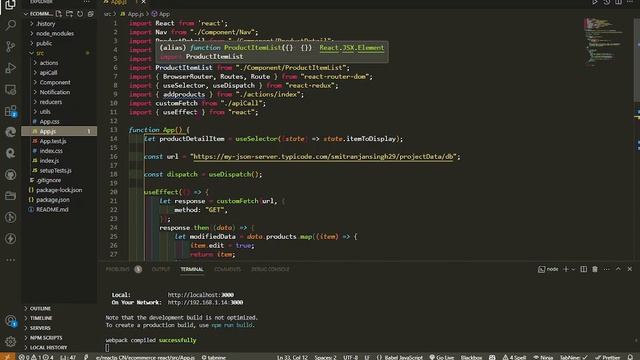The image size is (640, 360).
Task: Open the README.md file
Action: [52, 210]
